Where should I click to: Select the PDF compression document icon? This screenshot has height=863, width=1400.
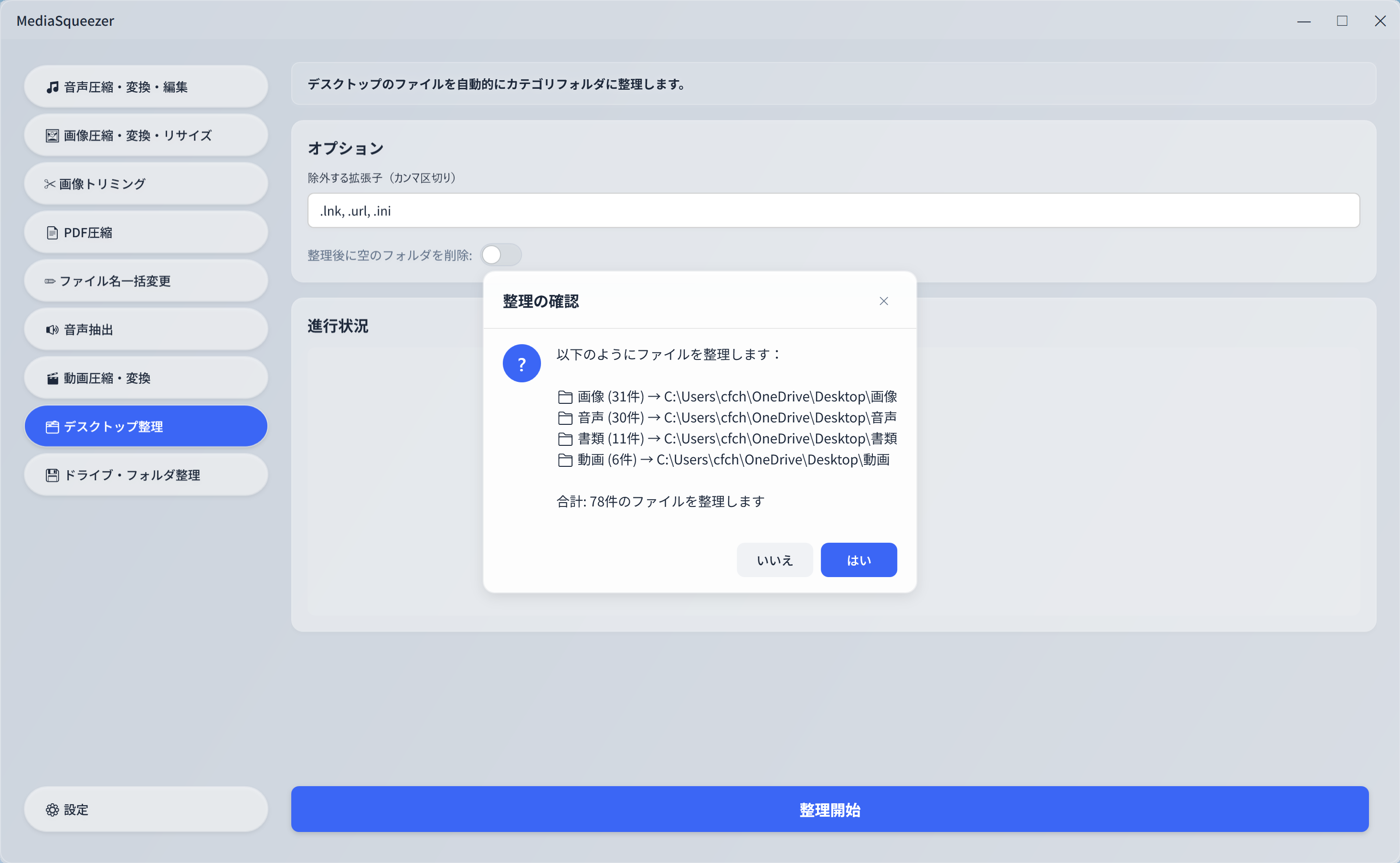52,232
